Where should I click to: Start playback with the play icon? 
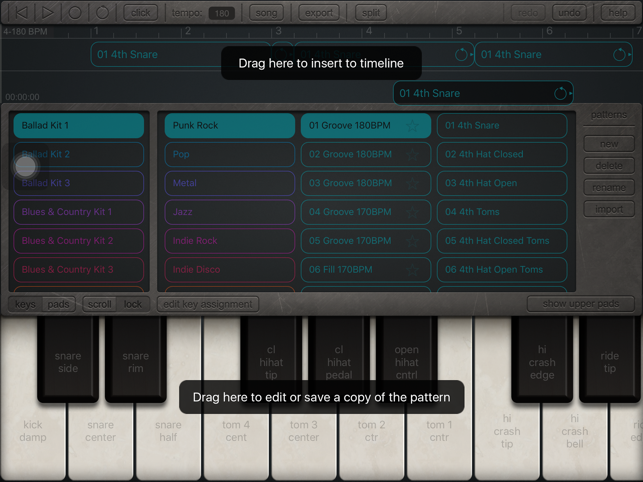point(48,13)
